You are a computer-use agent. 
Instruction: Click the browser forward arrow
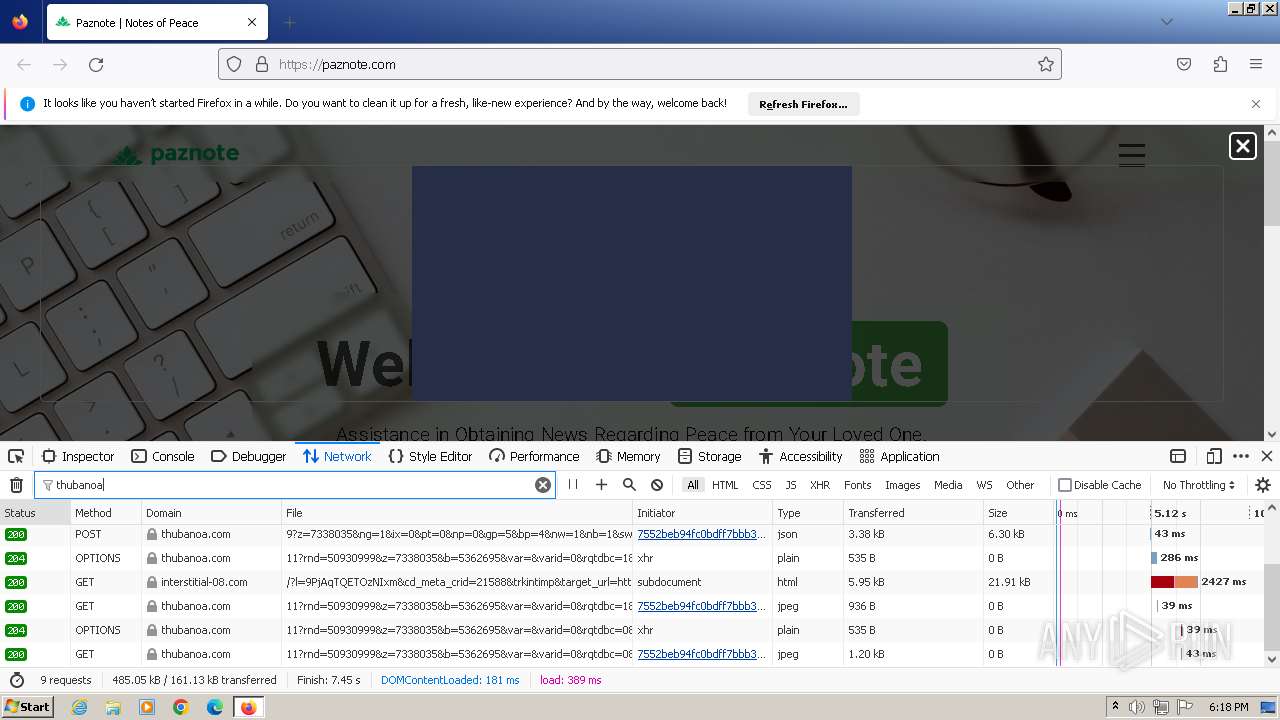tap(60, 64)
